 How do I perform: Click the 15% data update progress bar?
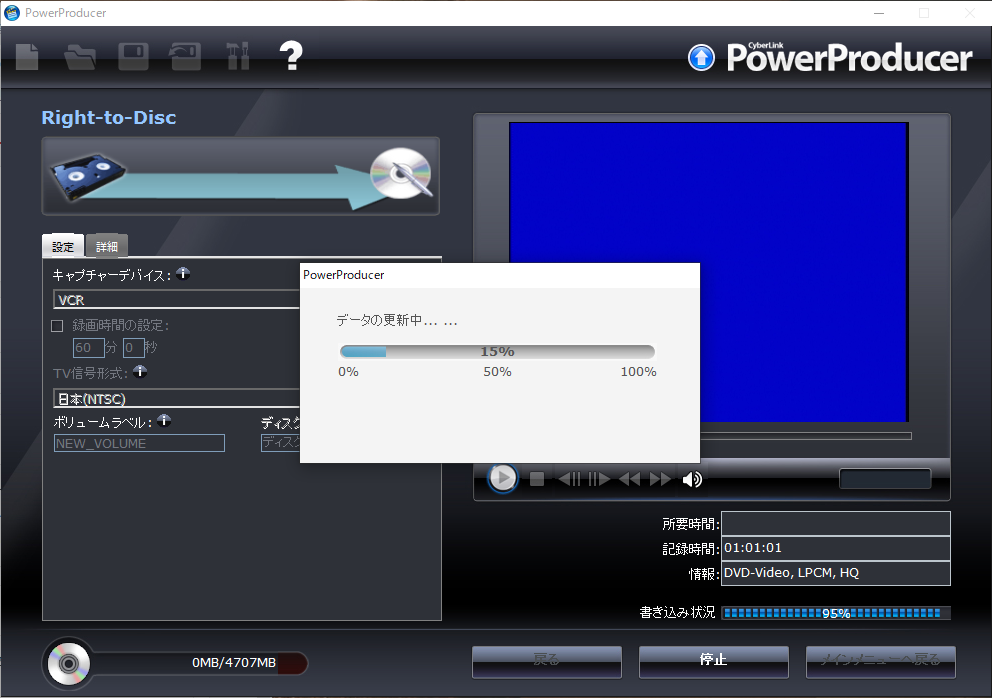click(497, 351)
